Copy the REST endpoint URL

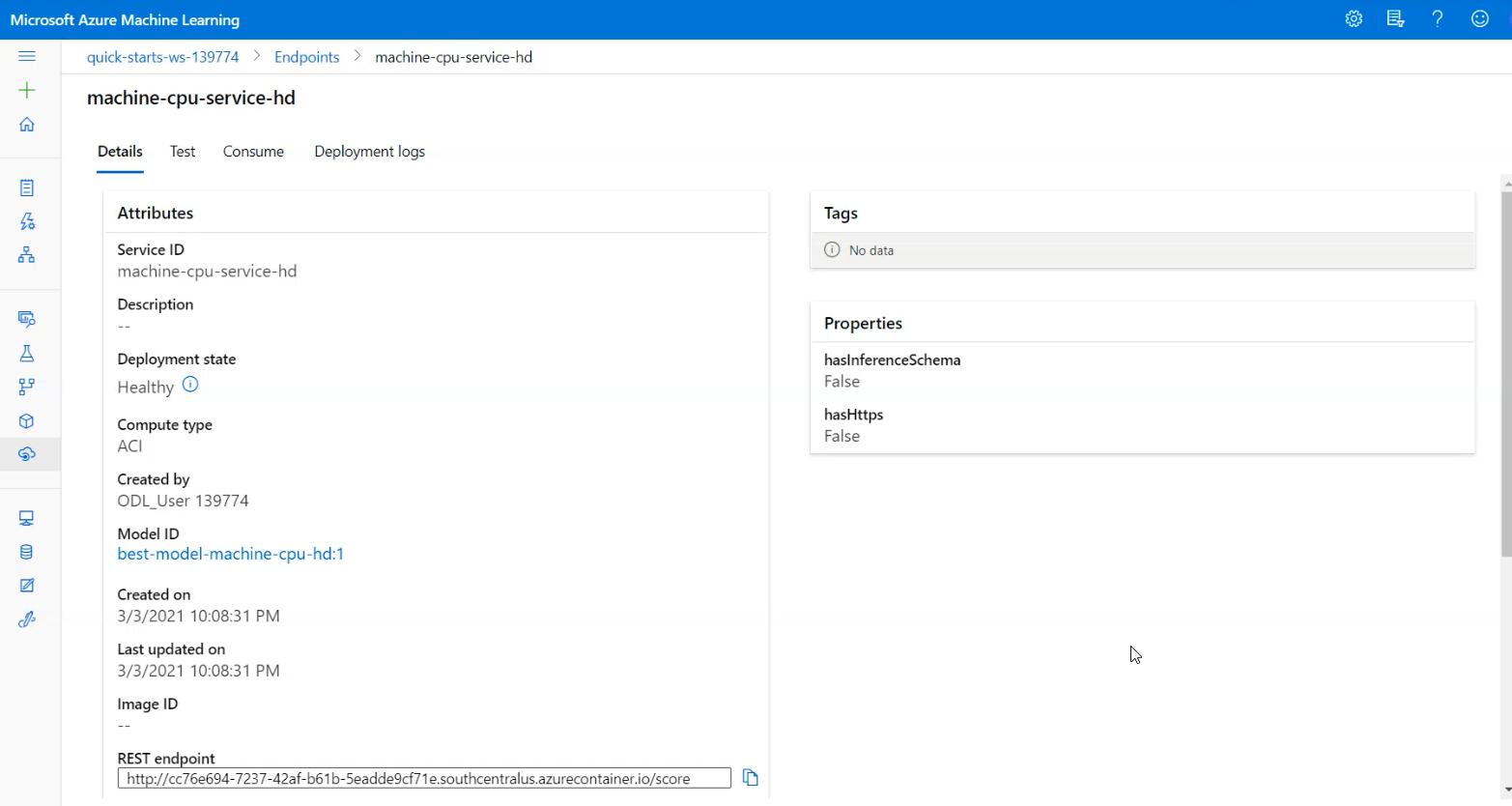(750, 778)
